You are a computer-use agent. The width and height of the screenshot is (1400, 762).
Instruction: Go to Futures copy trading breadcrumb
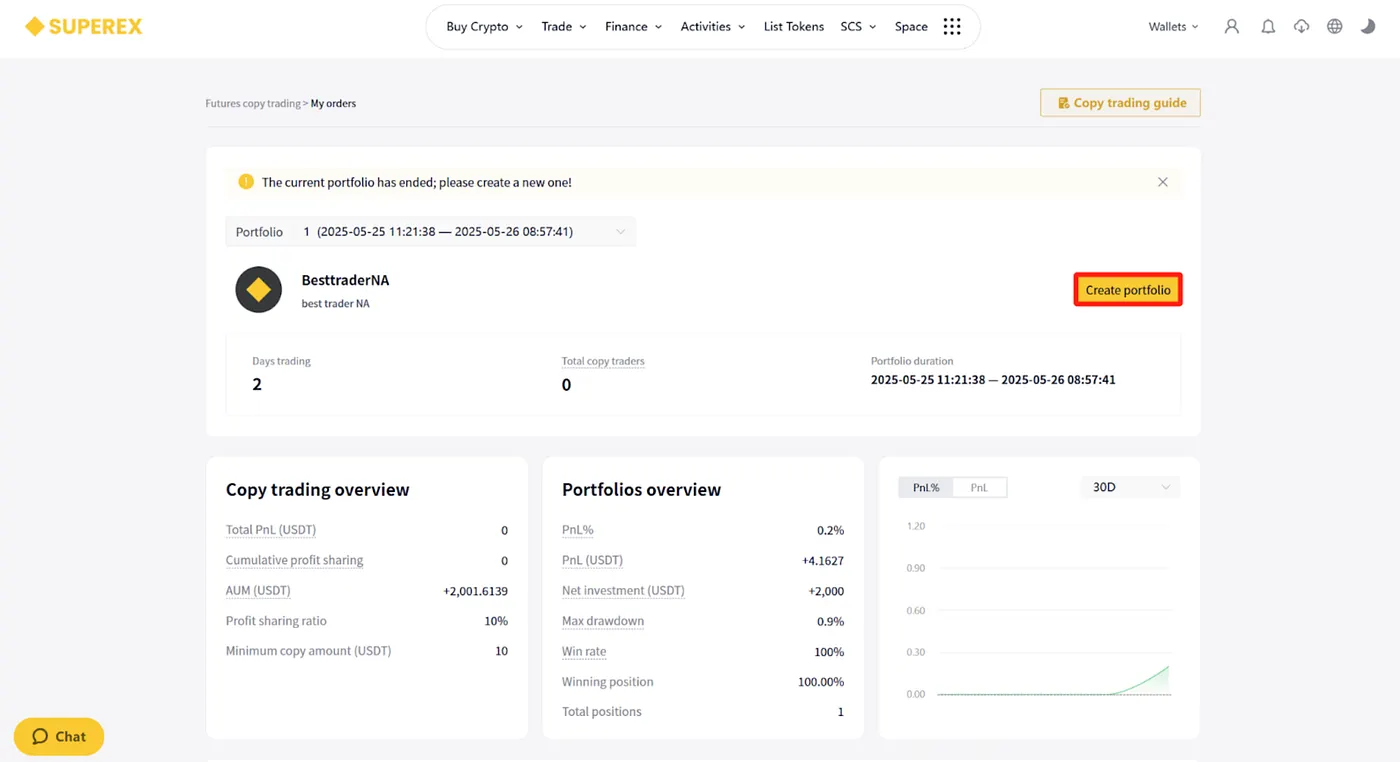[x=253, y=103]
